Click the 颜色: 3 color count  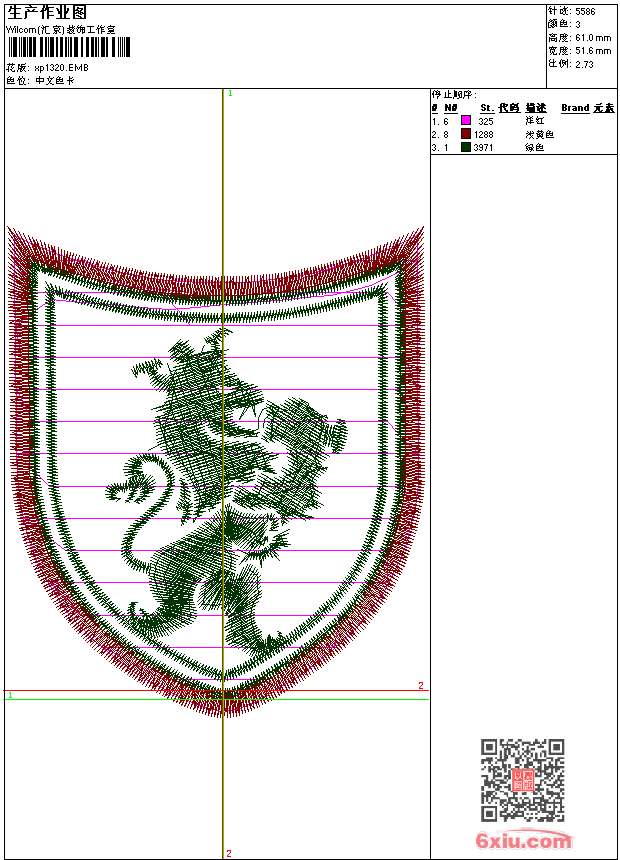click(x=564, y=24)
